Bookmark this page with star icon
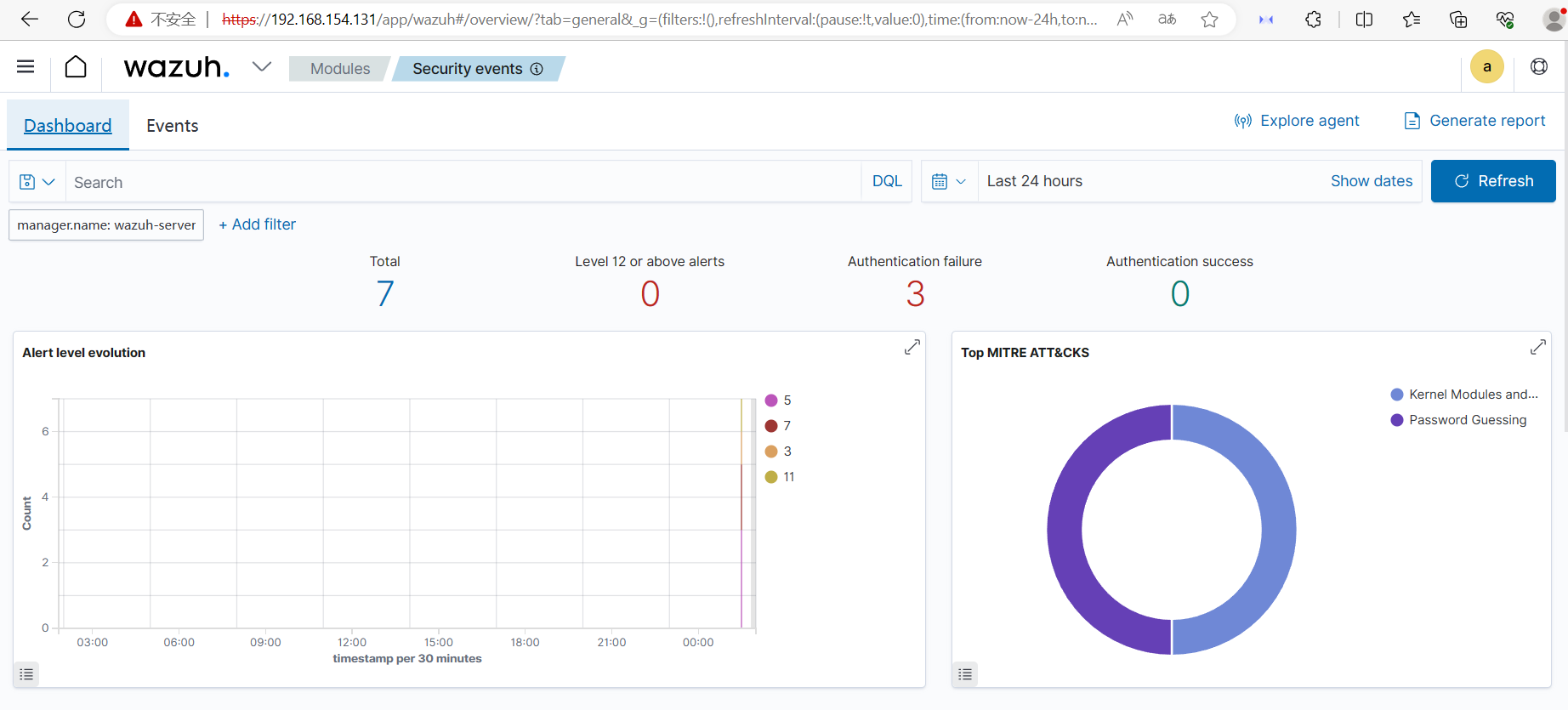The height and width of the screenshot is (710, 1568). pyautogui.click(x=1209, y=19)
